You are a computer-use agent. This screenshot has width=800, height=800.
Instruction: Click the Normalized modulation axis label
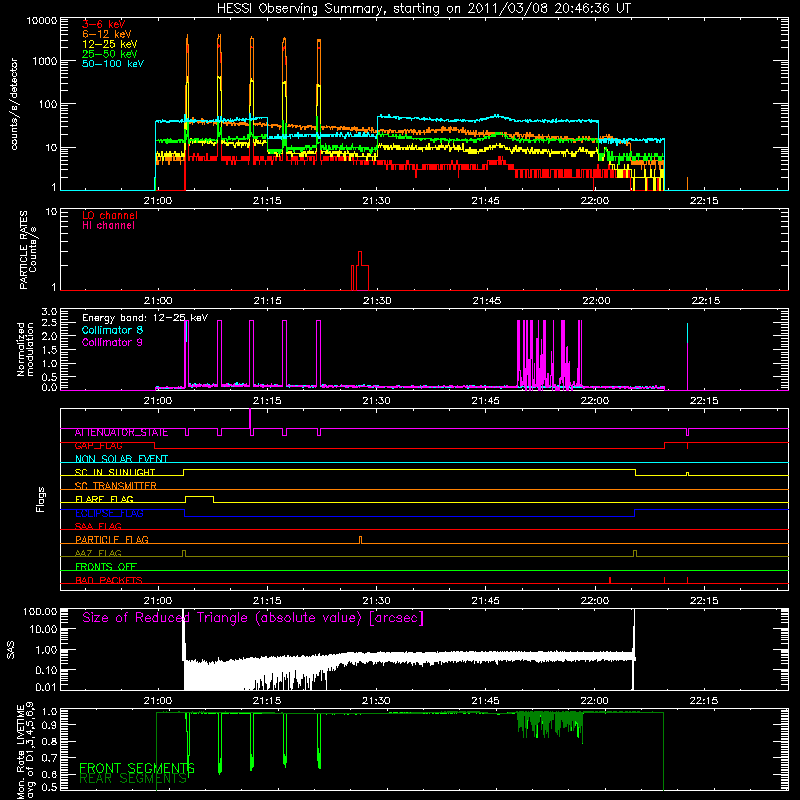click(26, 349)
